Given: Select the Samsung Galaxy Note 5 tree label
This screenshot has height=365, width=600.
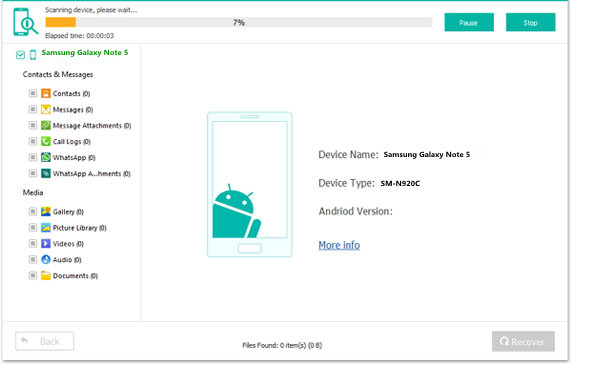Looking at the screenshot, I should (x=85, y=52).
